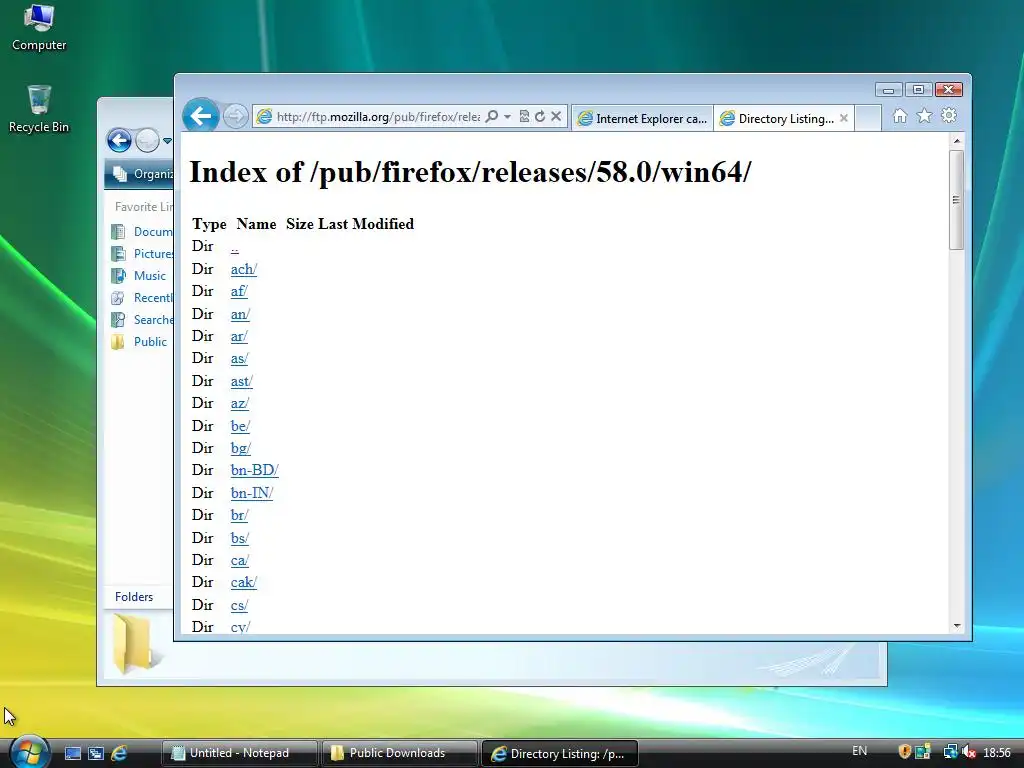Viewport: 1024px width, 768px height.
Task: Open the be/ directory link
Action: (x=240, y=426)
